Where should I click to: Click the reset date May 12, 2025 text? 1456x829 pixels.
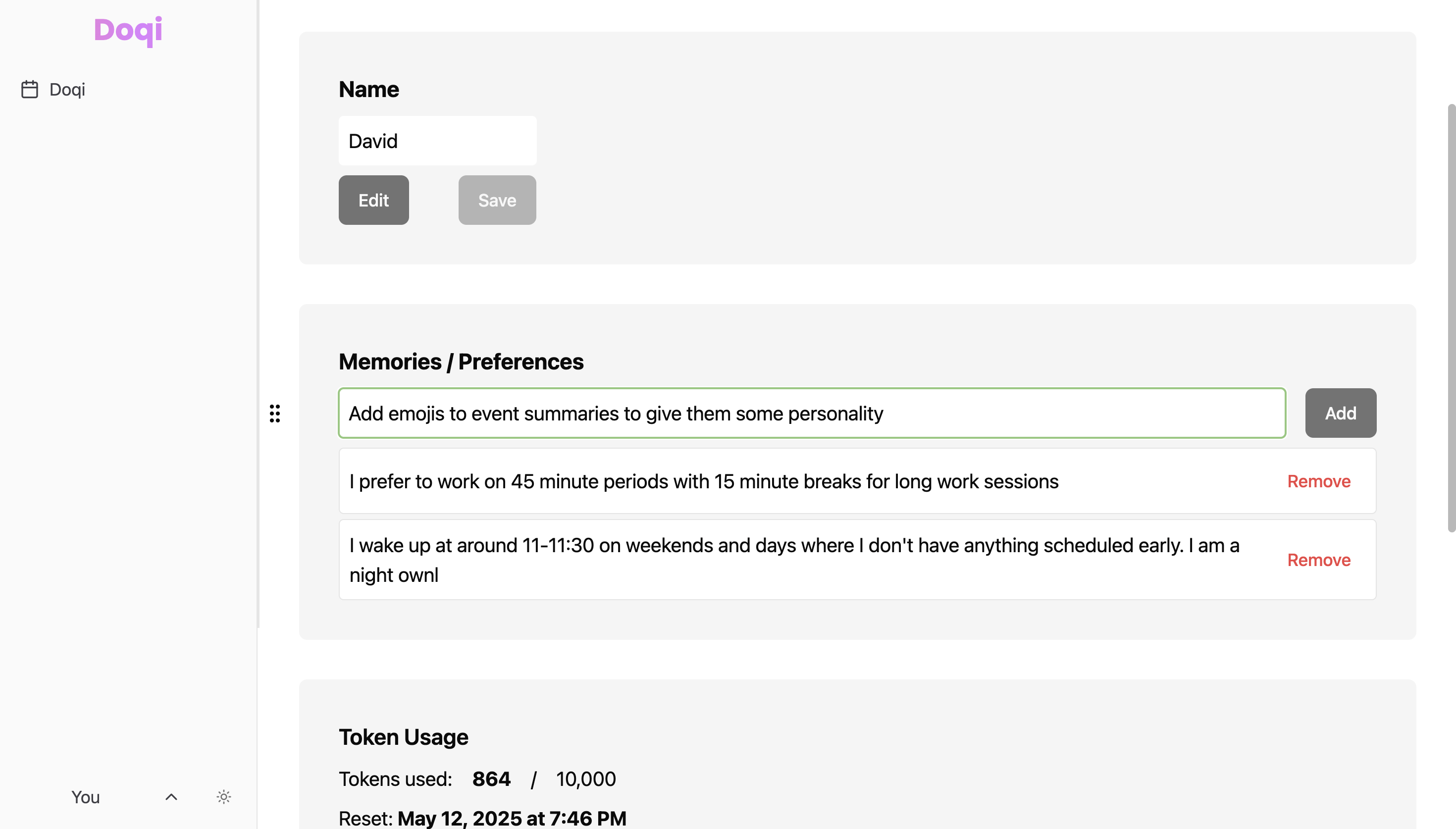click(512, 818)
